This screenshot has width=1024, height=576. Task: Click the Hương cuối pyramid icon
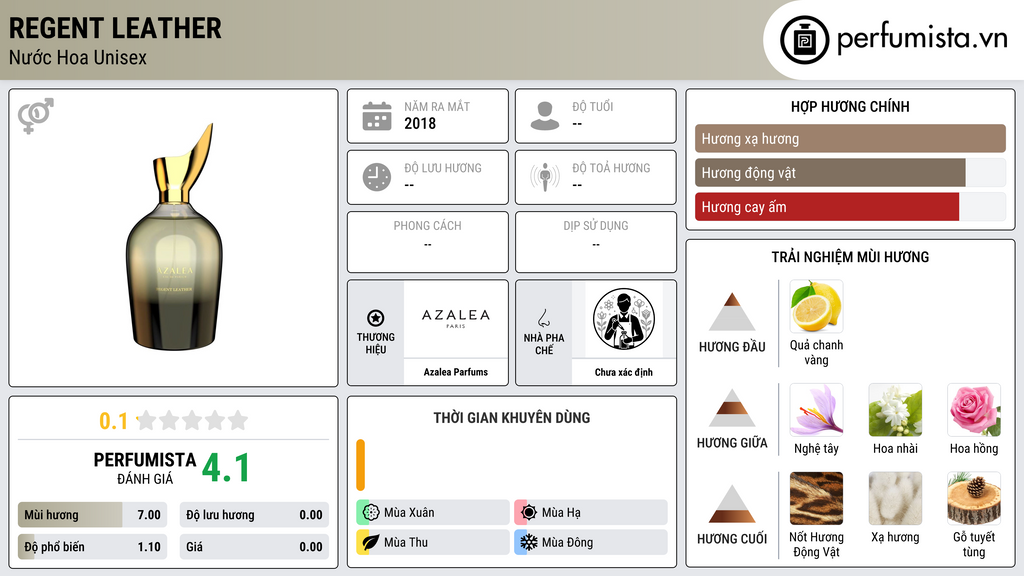732,504
